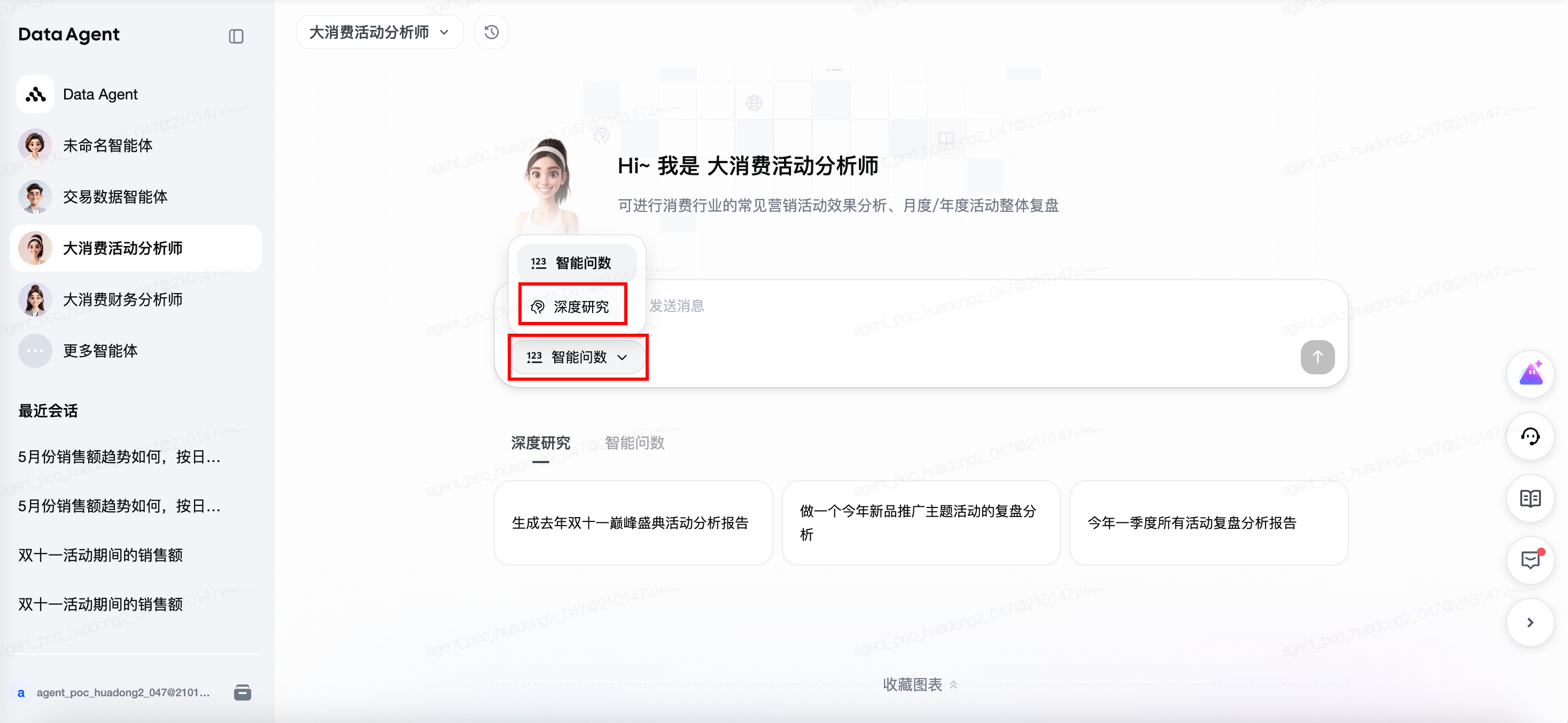Switch to the 智能问数 suggestions tab

click(634, 443)
